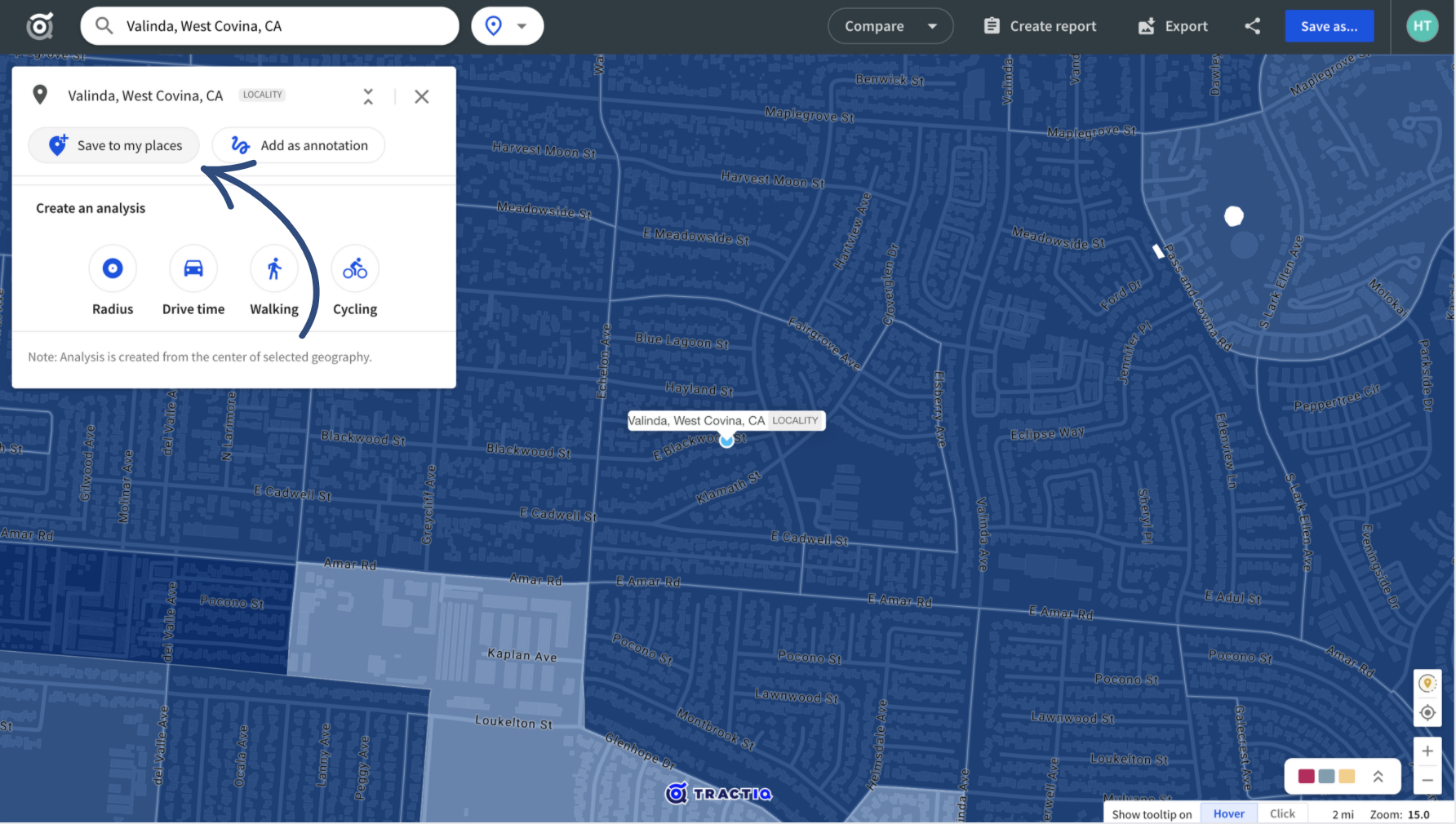The height and width of the screenshot is (824, 1456).
Task: Click the Export button
Action: [x=1173, y=26]
